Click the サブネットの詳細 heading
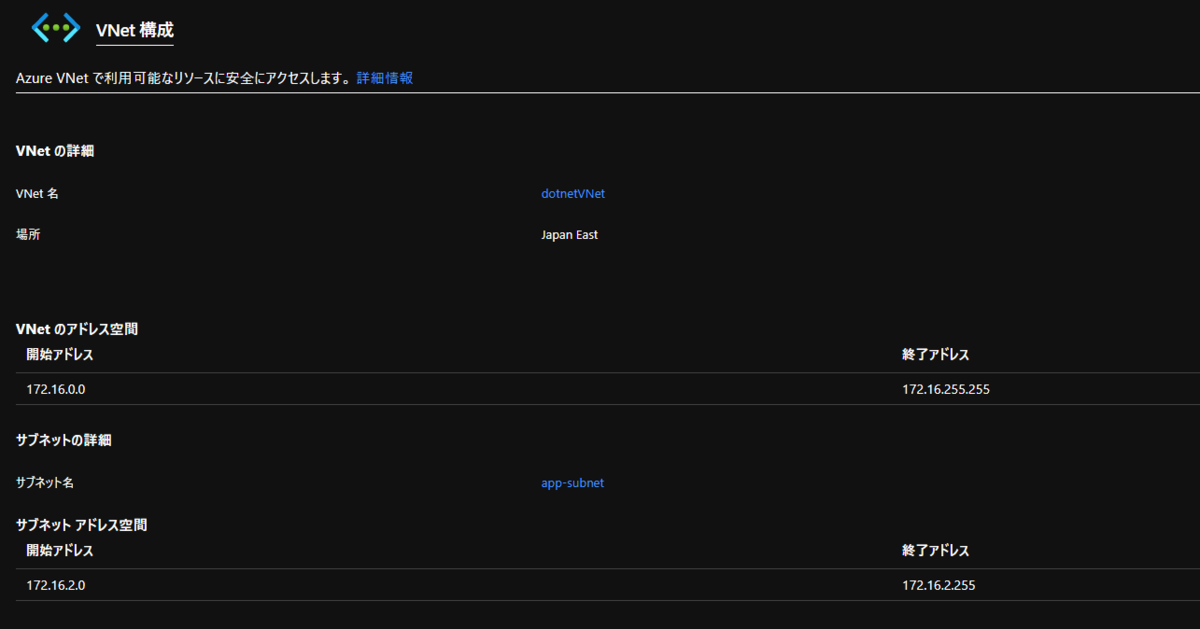This screenshot has height=629, width=1200. point(64,440)
